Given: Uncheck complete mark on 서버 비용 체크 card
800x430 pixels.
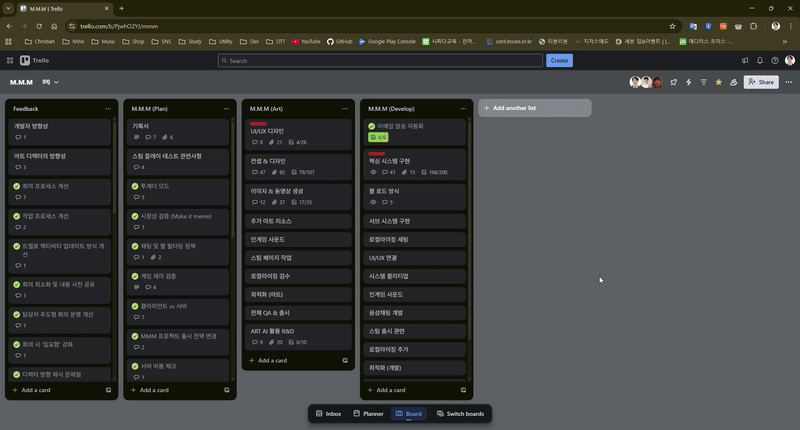Looking at the screenshot, I should pyautogui.click(x=135, y=366).
